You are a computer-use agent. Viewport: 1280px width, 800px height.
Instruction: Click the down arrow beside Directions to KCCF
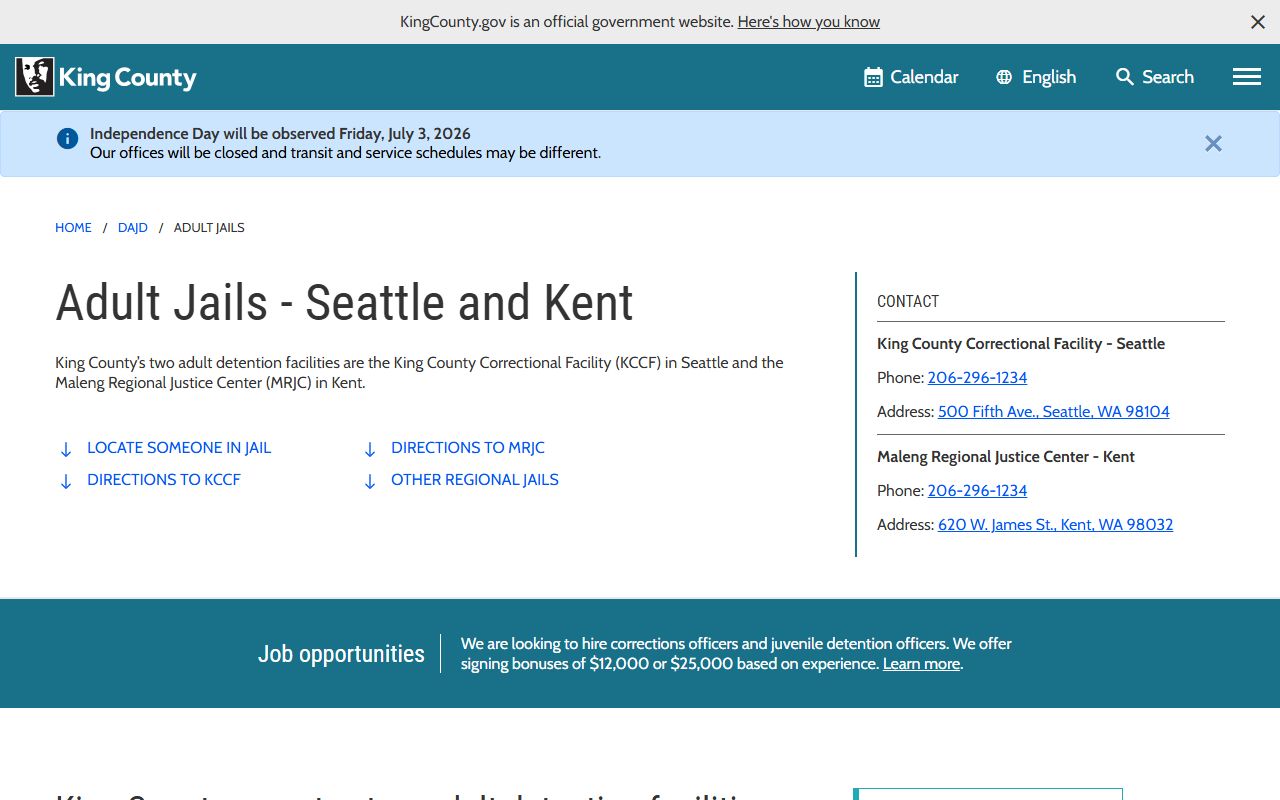66,482
